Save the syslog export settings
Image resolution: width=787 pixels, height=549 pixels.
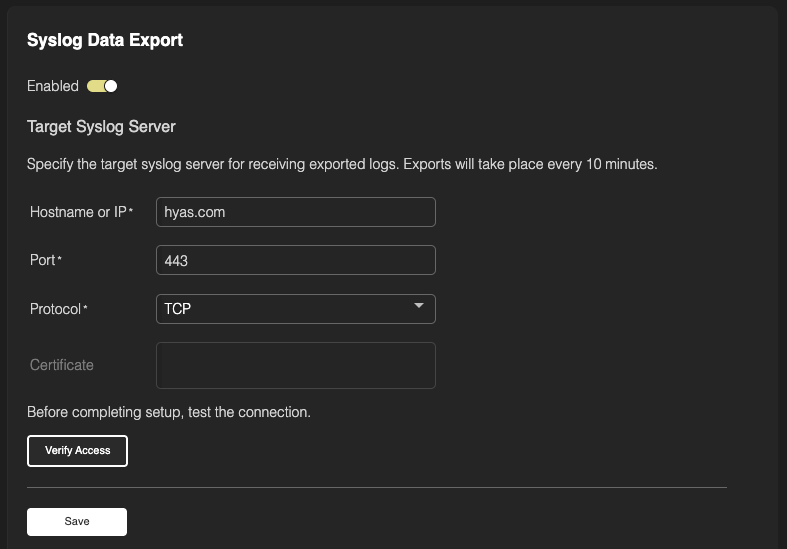click(x=77, y=522)
